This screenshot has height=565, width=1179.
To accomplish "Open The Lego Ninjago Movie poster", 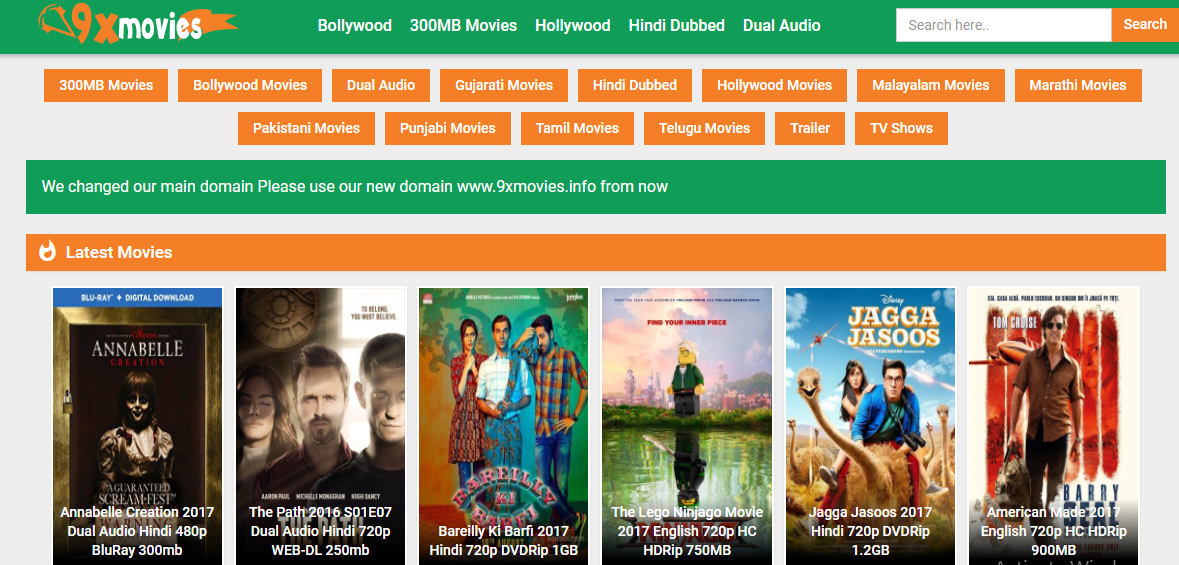I will point(686,426).
